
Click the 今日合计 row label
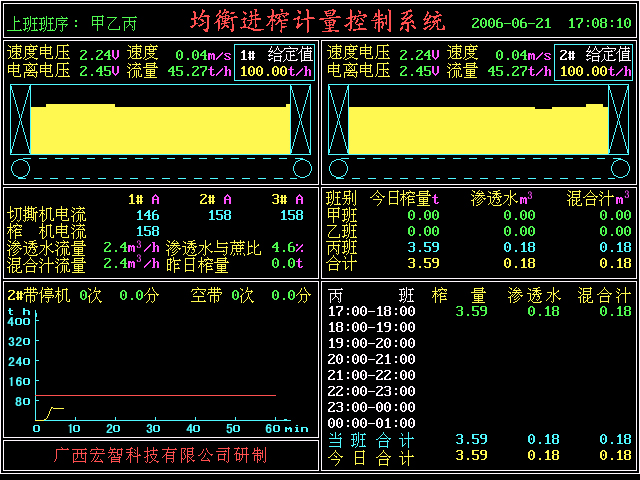[371, 457]
